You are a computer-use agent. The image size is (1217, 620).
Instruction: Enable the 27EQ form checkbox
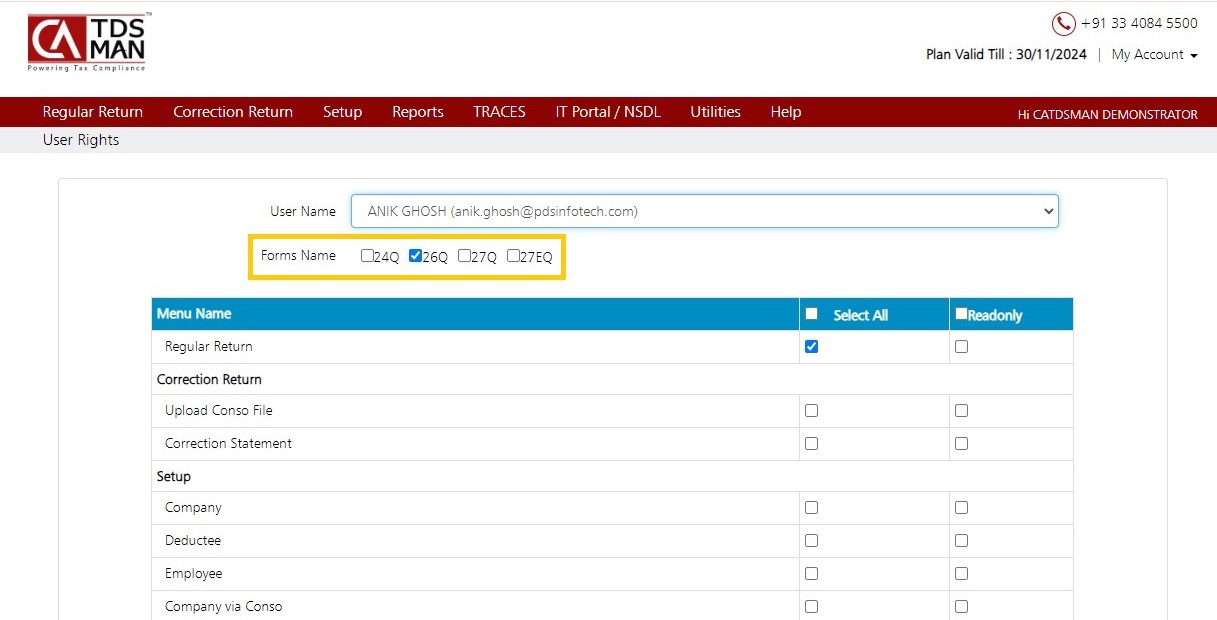pos(513,256)
